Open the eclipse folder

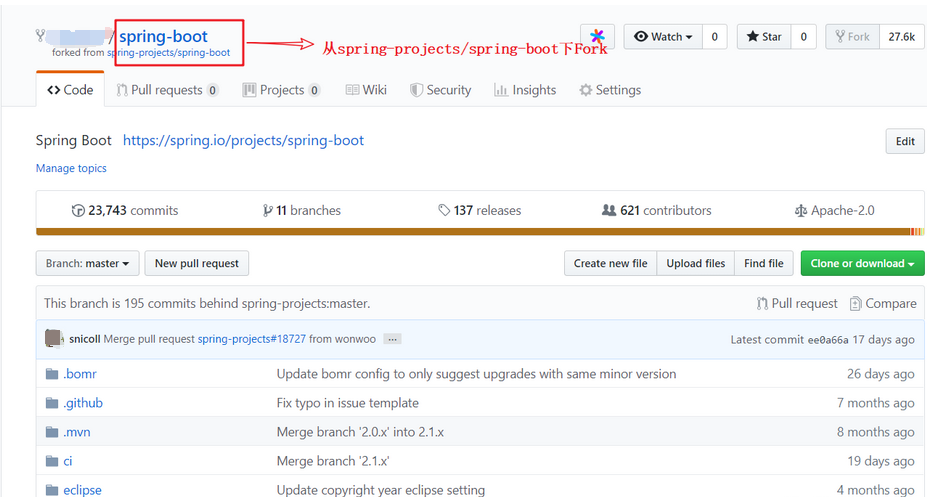(x=82, y=490)
